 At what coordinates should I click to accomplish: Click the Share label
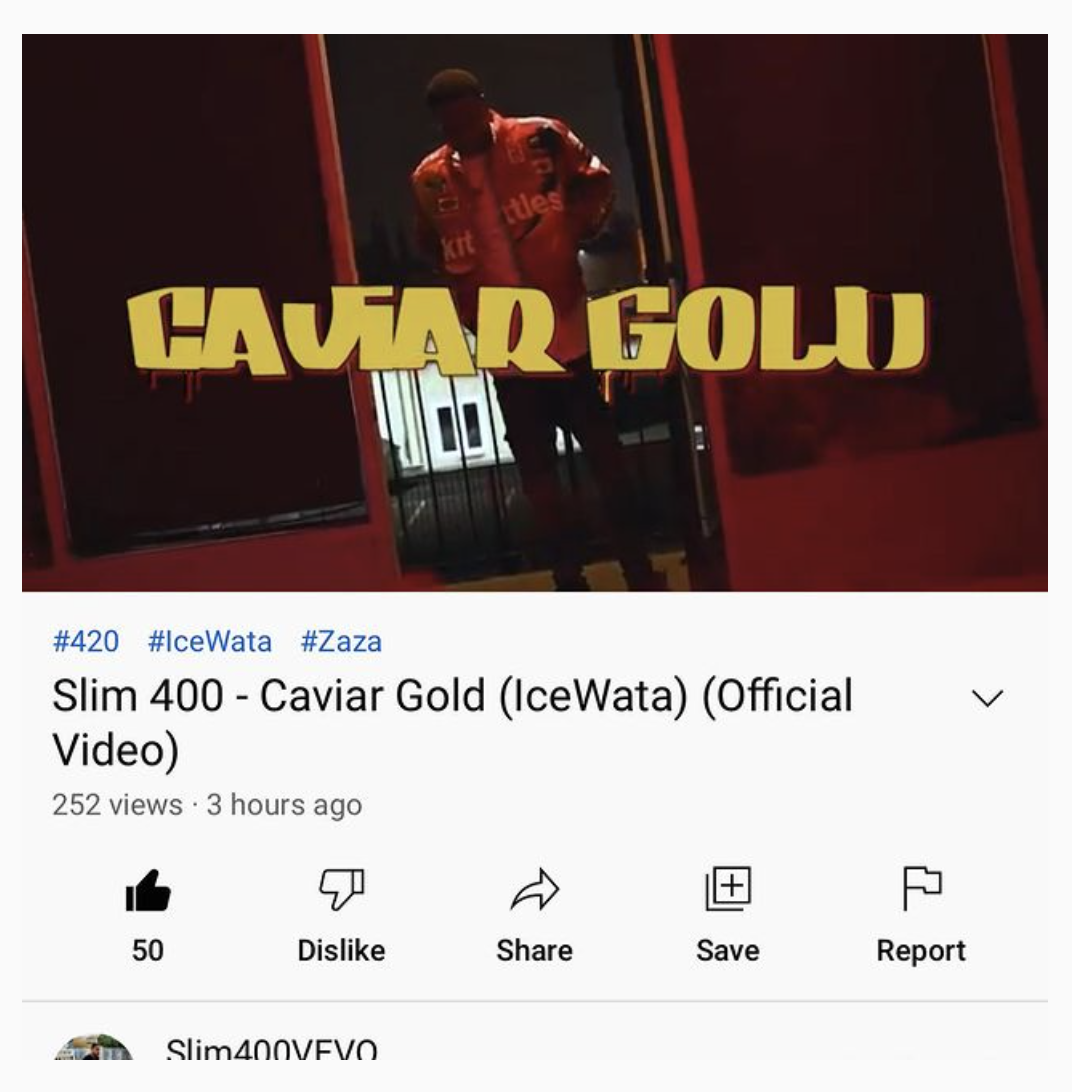[534, 951]
